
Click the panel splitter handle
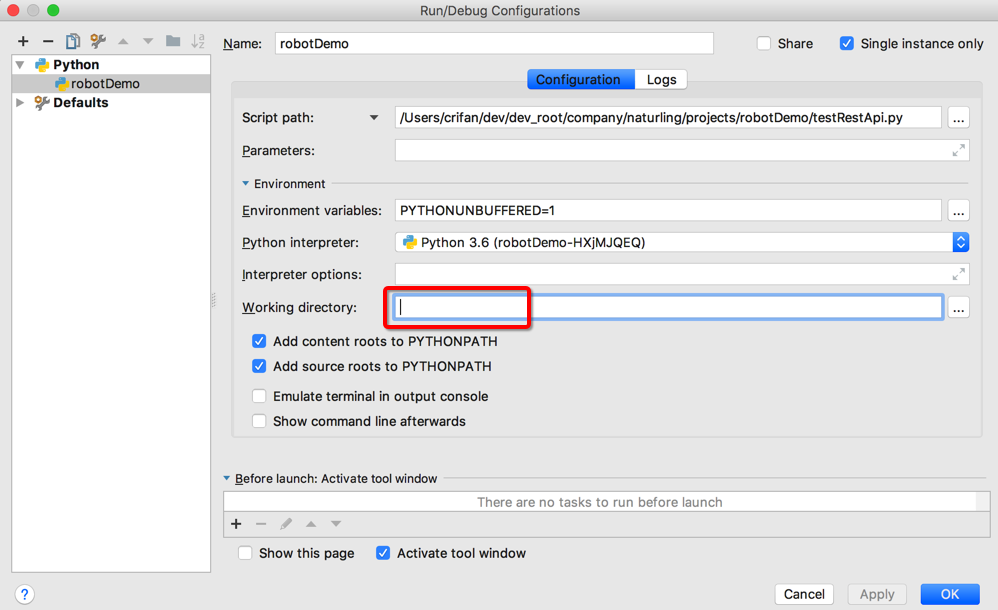[213, 301]
